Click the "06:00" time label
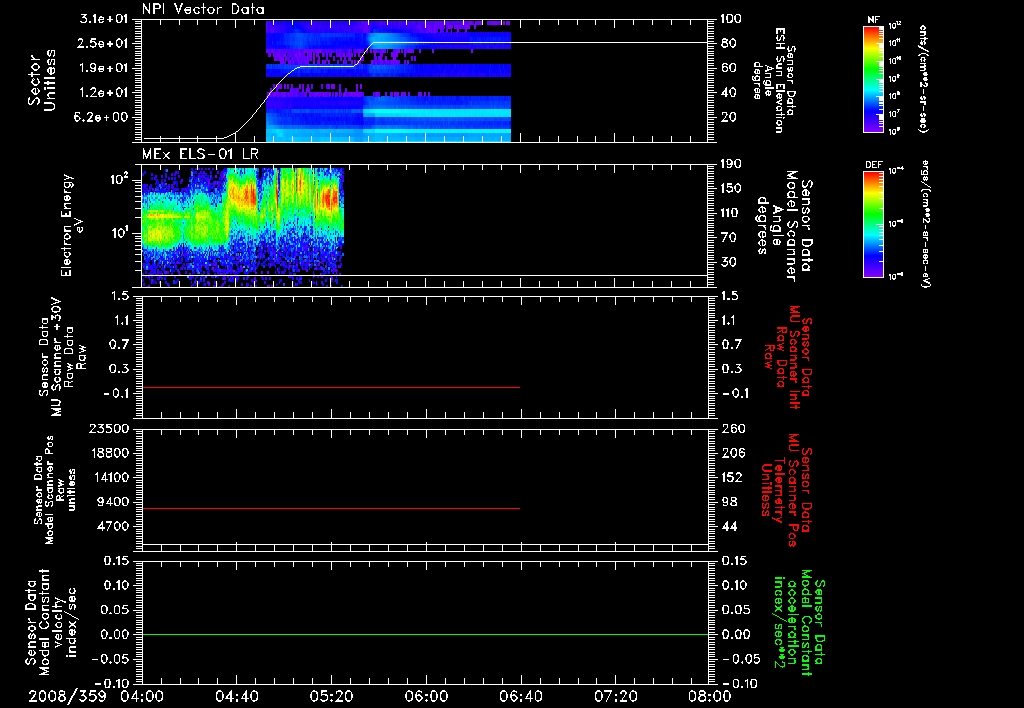 tap(426, 696)
